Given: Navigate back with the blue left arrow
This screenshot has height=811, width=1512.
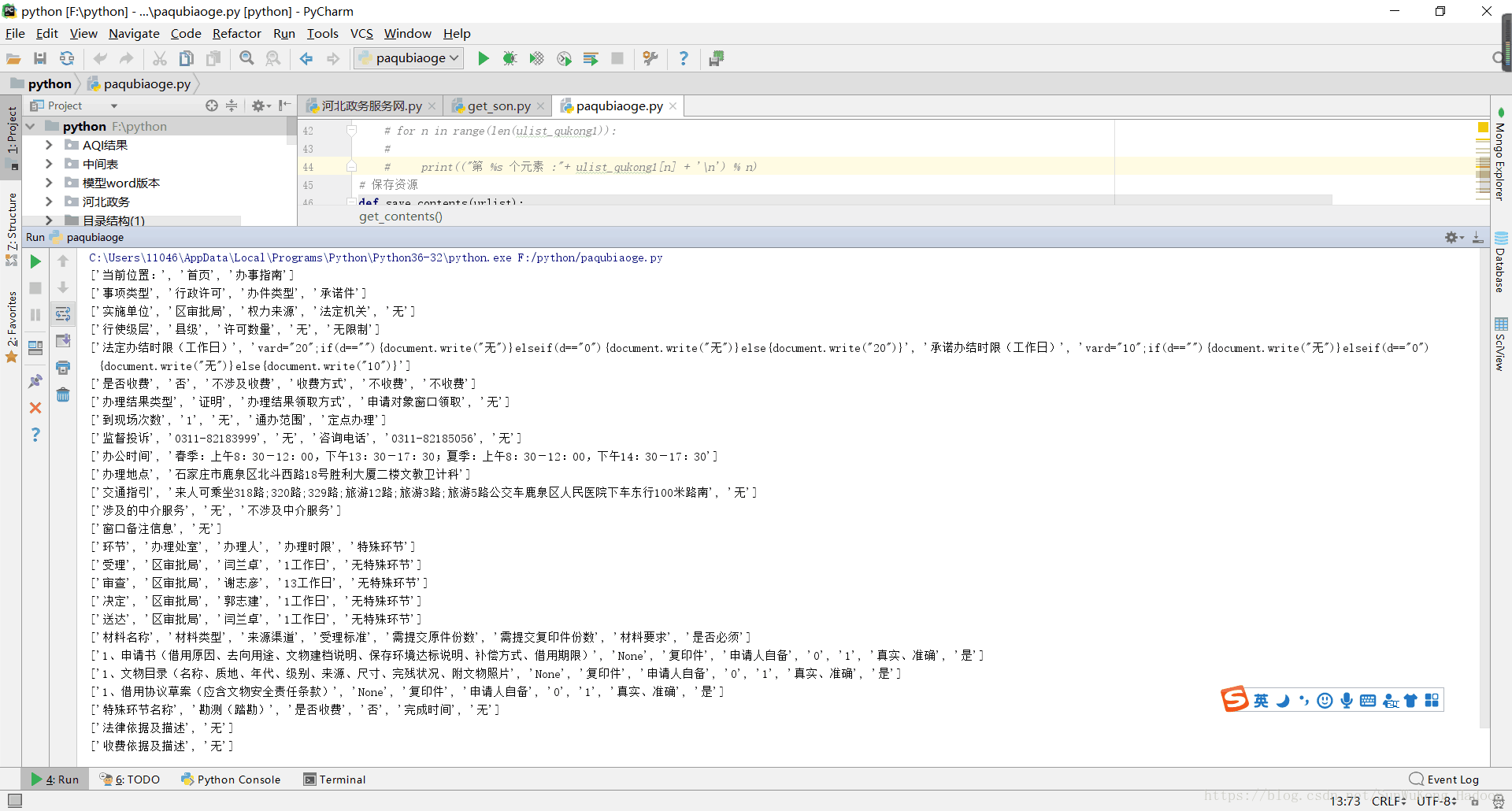Looking at the screenshot, I should click(306, 58).
